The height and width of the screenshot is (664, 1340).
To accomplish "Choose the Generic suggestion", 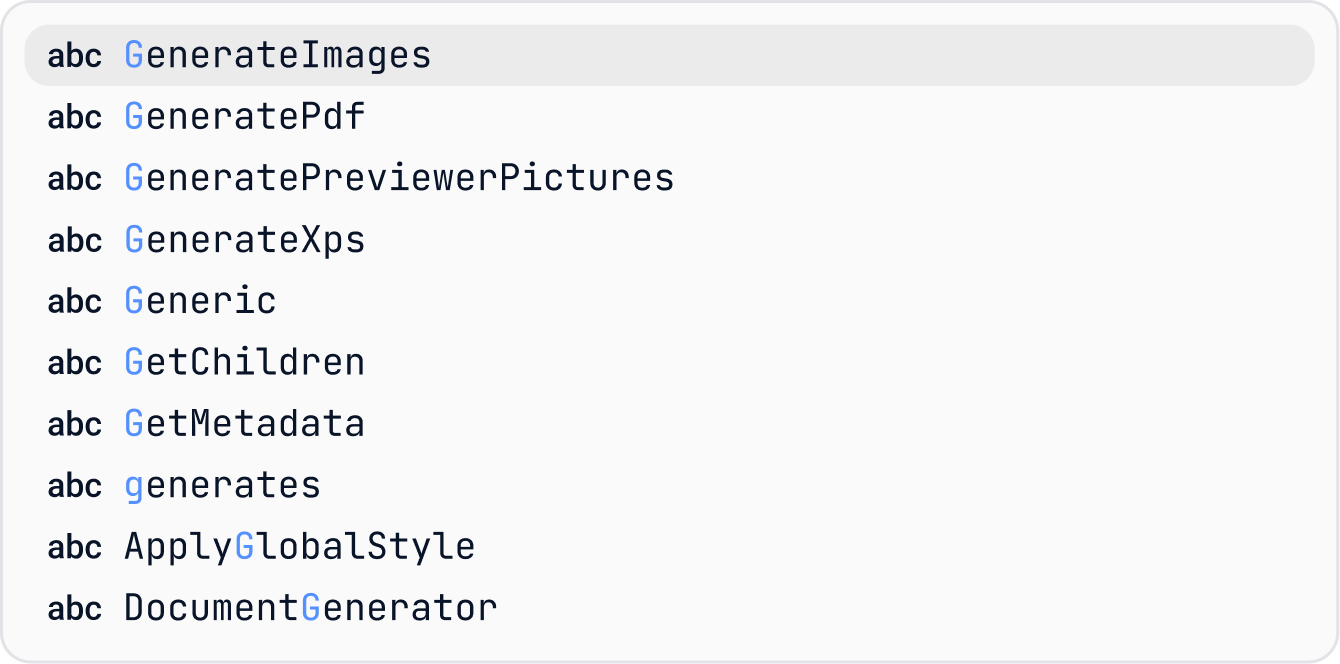I will pyautogui.click(x=669, y=301).
